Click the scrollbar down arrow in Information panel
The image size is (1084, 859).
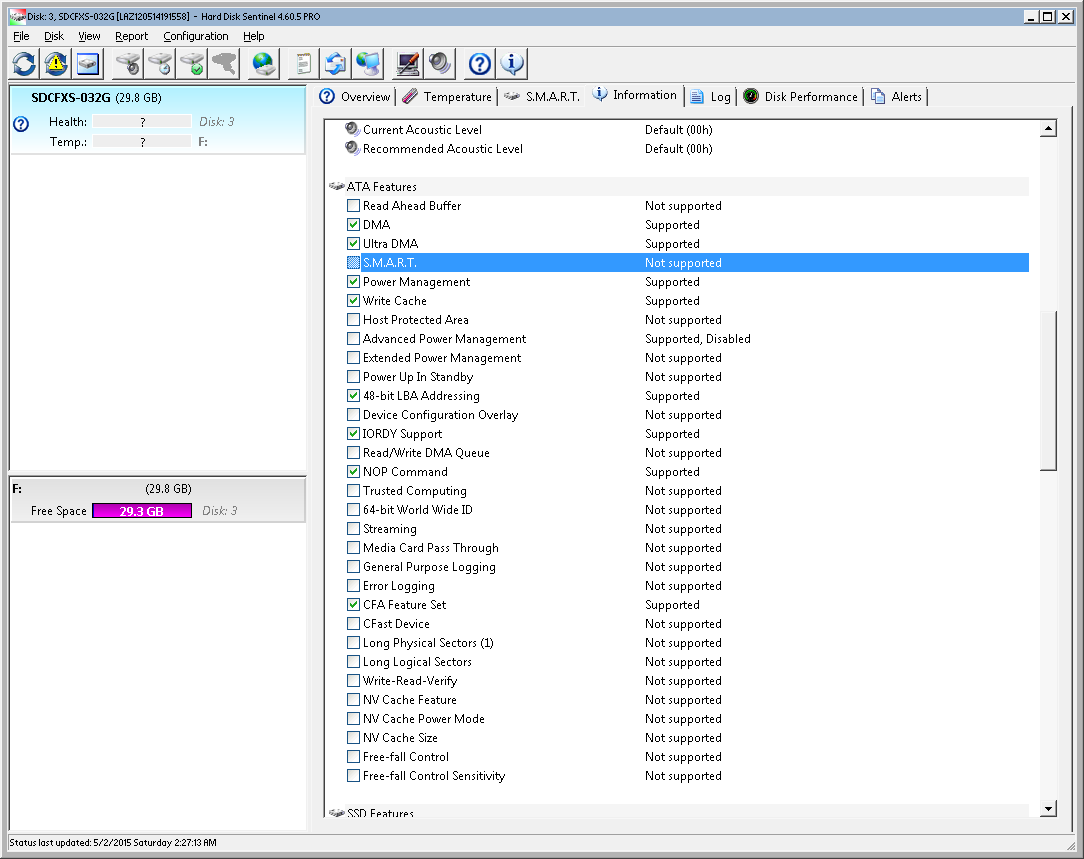pyautogui.click(x=1048, y=808)
